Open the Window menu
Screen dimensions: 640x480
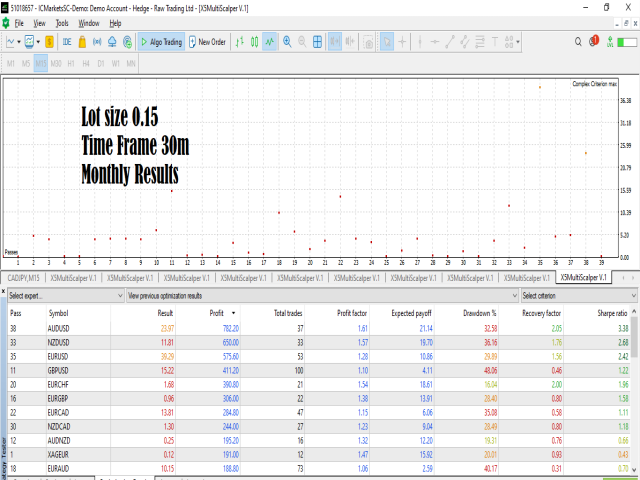(x=89, y=23)
